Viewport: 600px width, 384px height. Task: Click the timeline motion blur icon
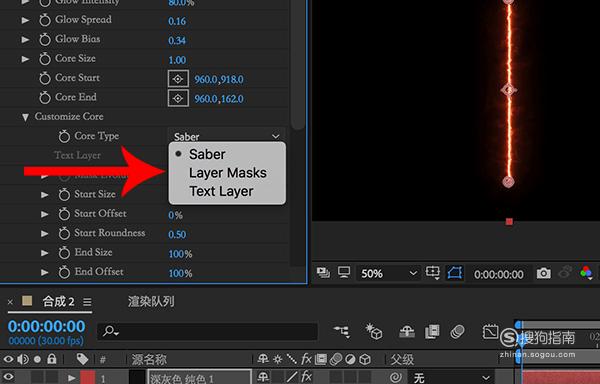[x=457, y=332]
